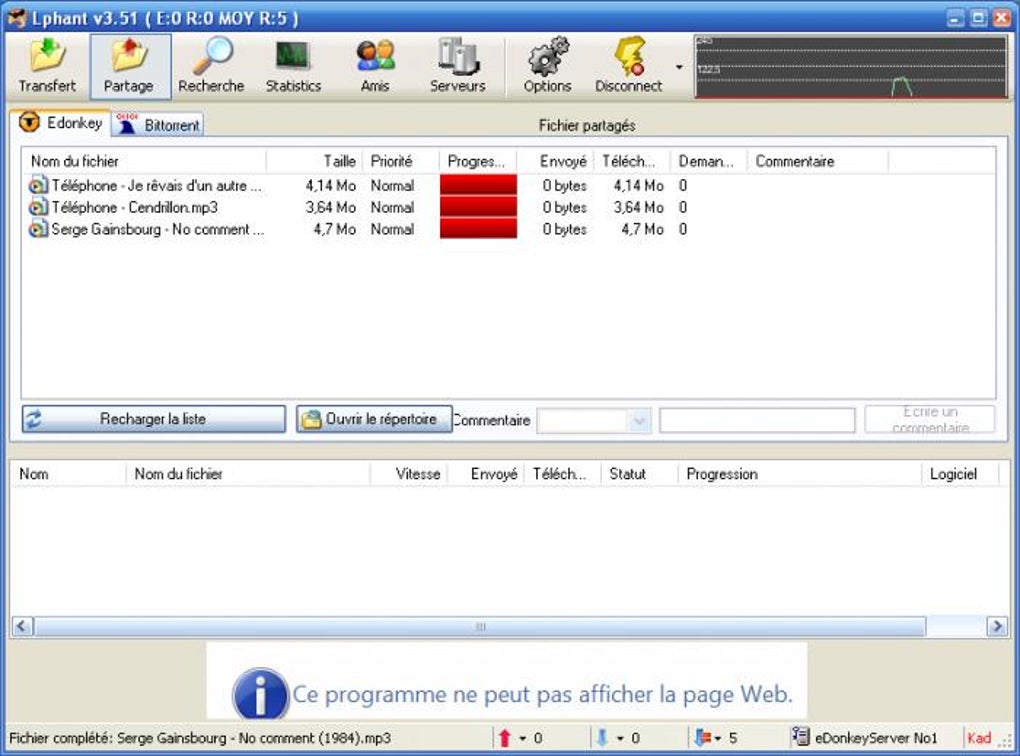Open the download speed dropdown in status bar
The height and width of the screenshot is (756, 1020).
point(620,738)
